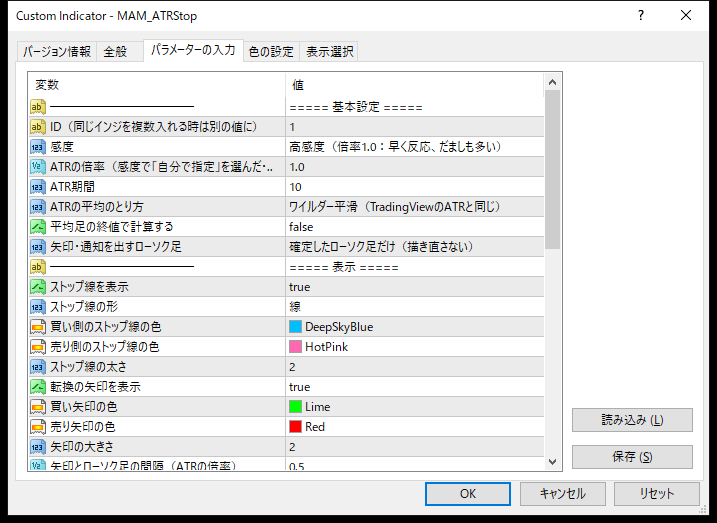
Task: Switch to the バージョン情報 tab
Action: (57, 52)
